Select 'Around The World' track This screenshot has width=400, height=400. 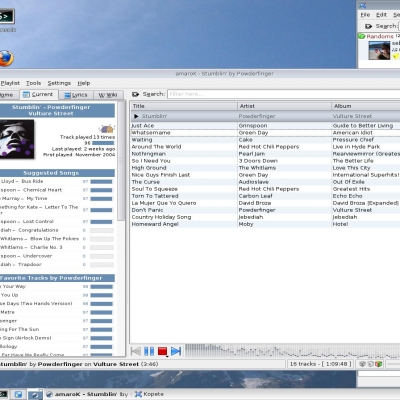point(265,147)
